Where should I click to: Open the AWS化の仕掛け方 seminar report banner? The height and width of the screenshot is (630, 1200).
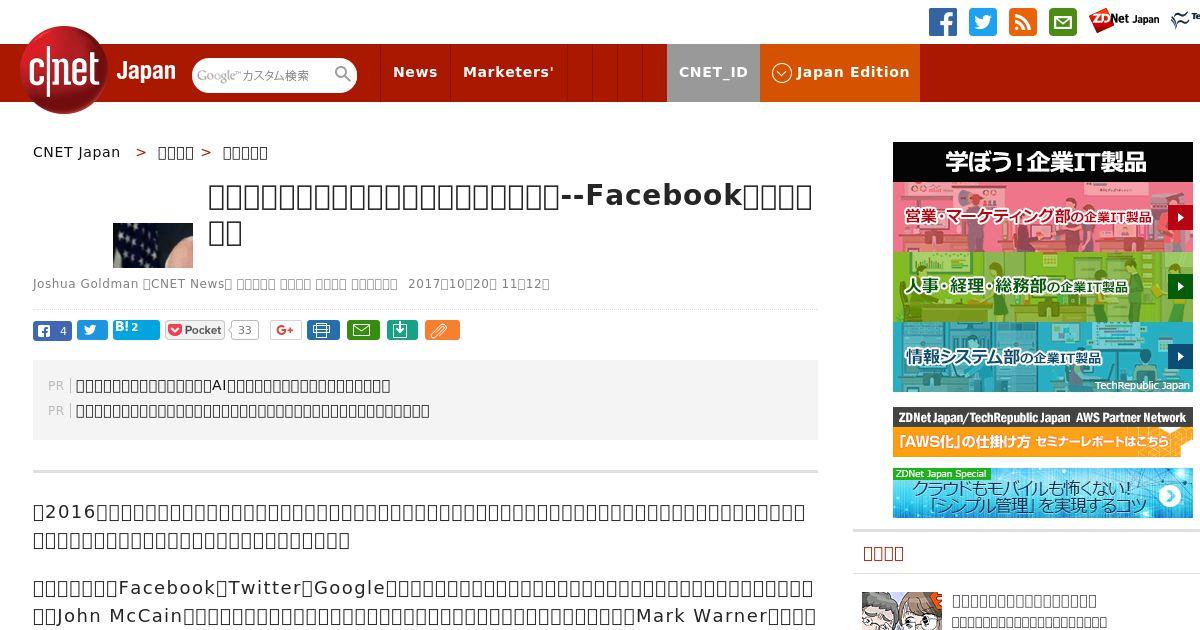click(1043, 432)
